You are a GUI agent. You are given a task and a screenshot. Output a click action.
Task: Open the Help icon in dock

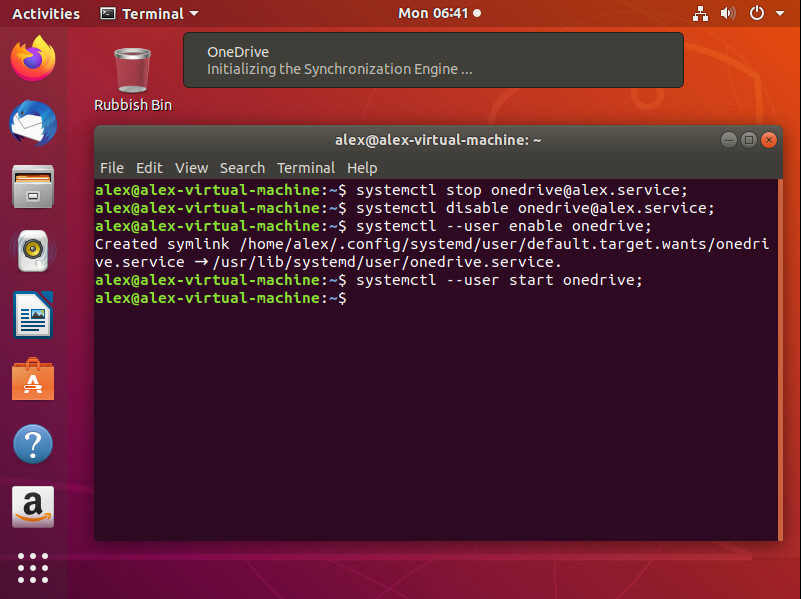point(33,444)
